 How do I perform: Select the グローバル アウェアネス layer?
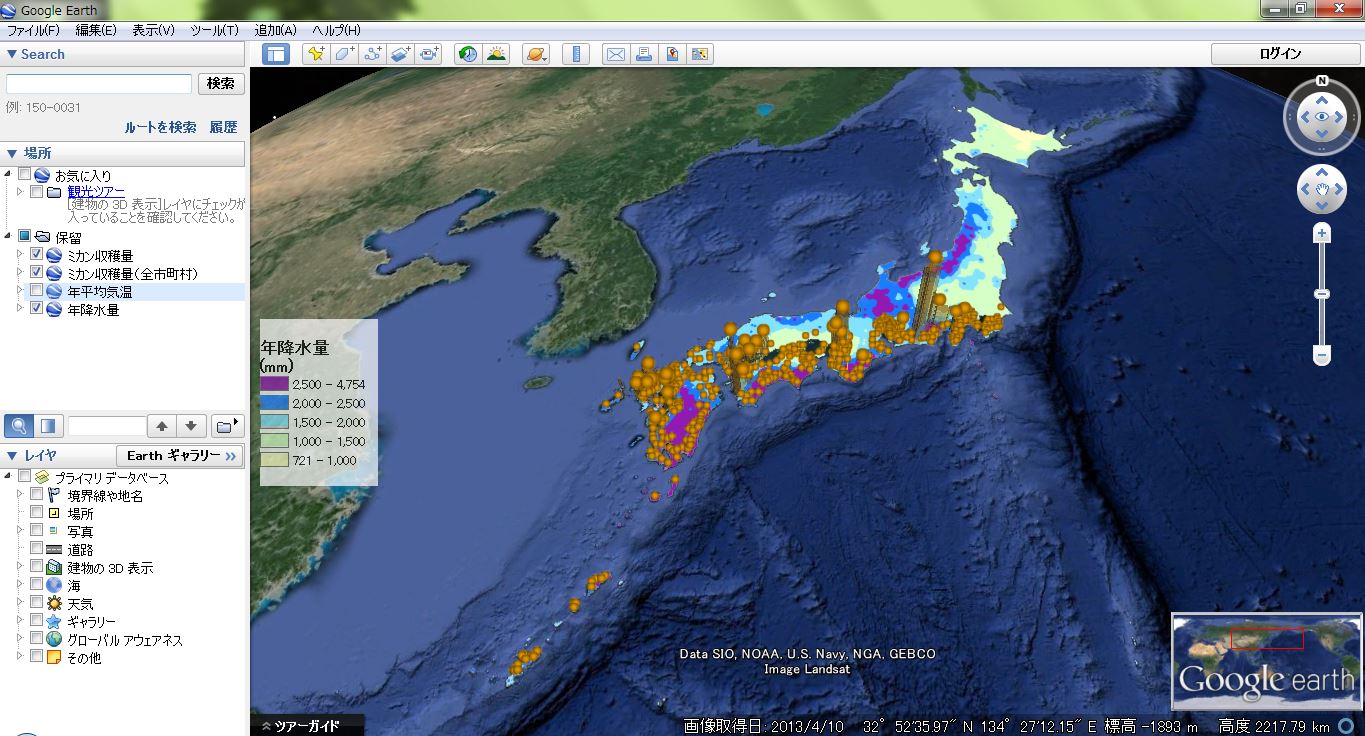pos(124,640)
